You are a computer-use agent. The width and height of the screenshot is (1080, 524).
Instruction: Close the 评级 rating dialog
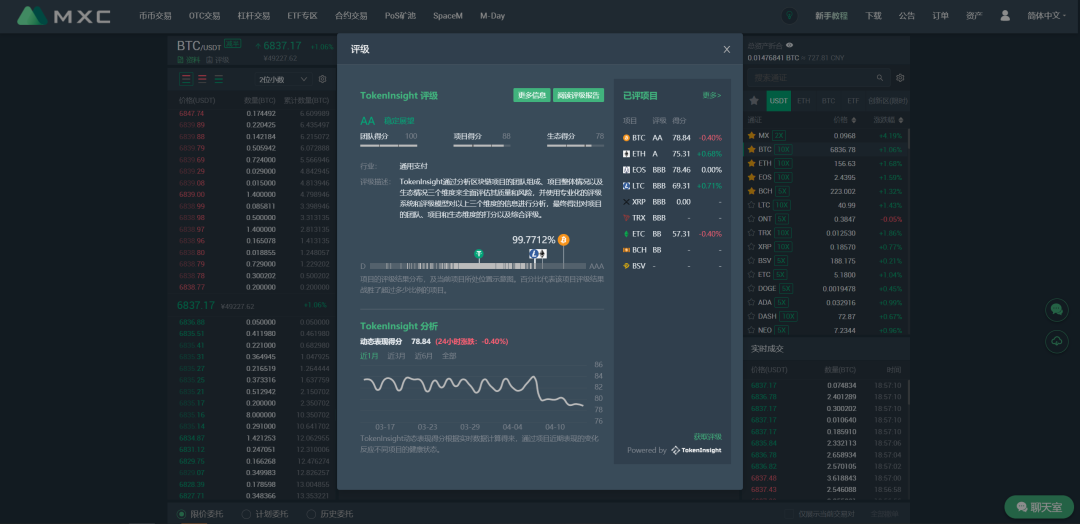point(727,50)
